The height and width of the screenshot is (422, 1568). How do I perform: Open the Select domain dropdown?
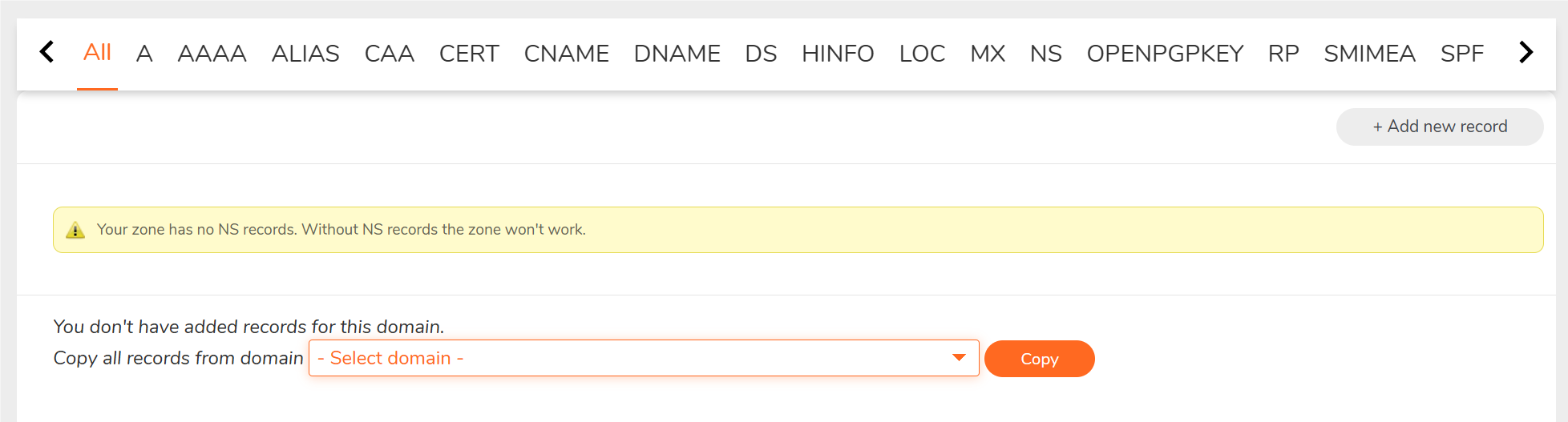(644, 358)
